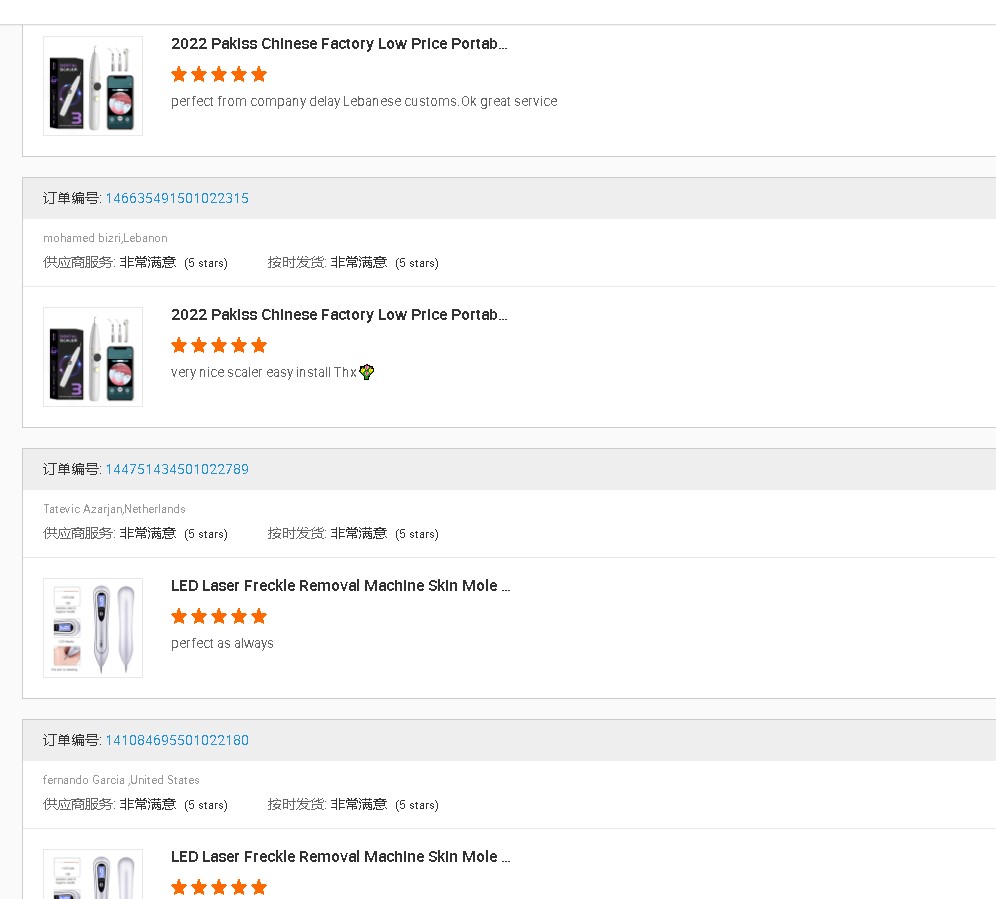Open order 146635491501022315
This screenshot has width=996, height=899.
tap(176, 198)
